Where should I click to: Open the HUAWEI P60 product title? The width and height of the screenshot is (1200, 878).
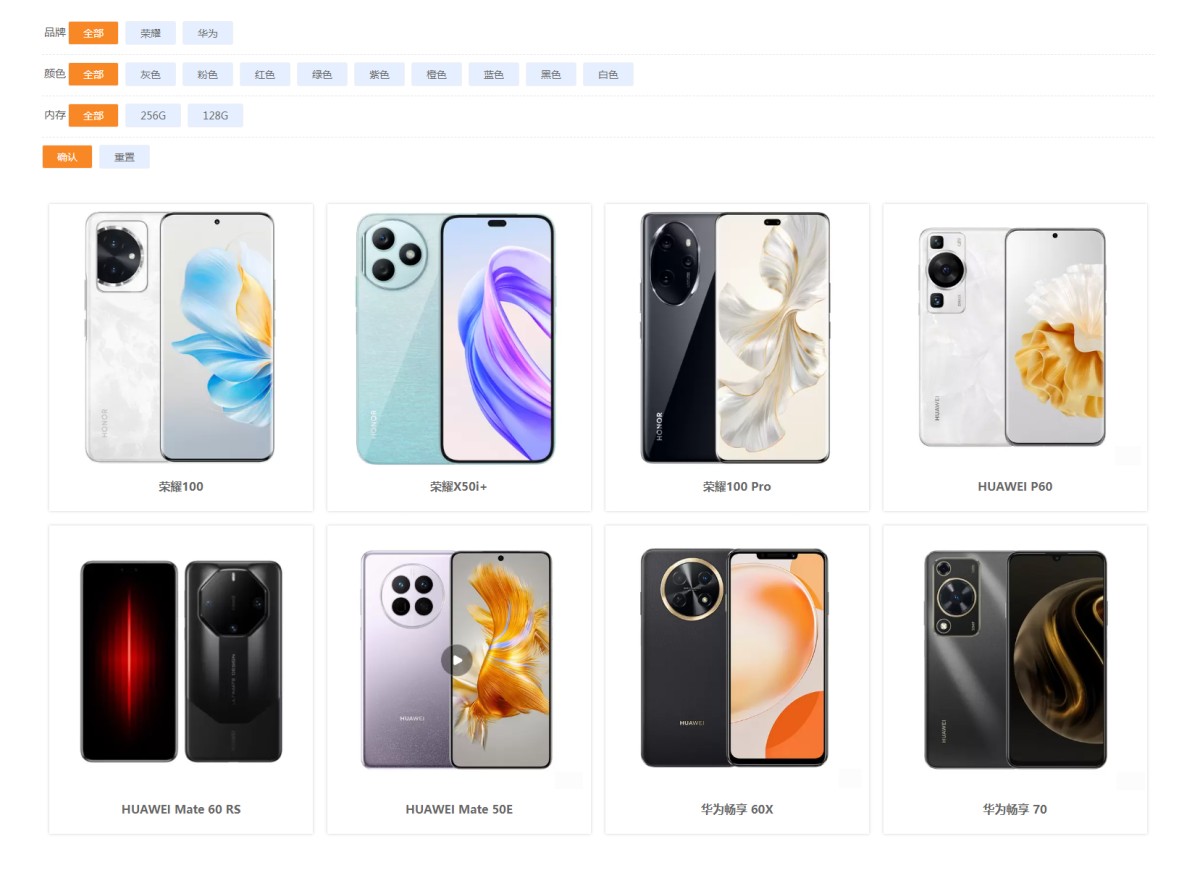1015,486
